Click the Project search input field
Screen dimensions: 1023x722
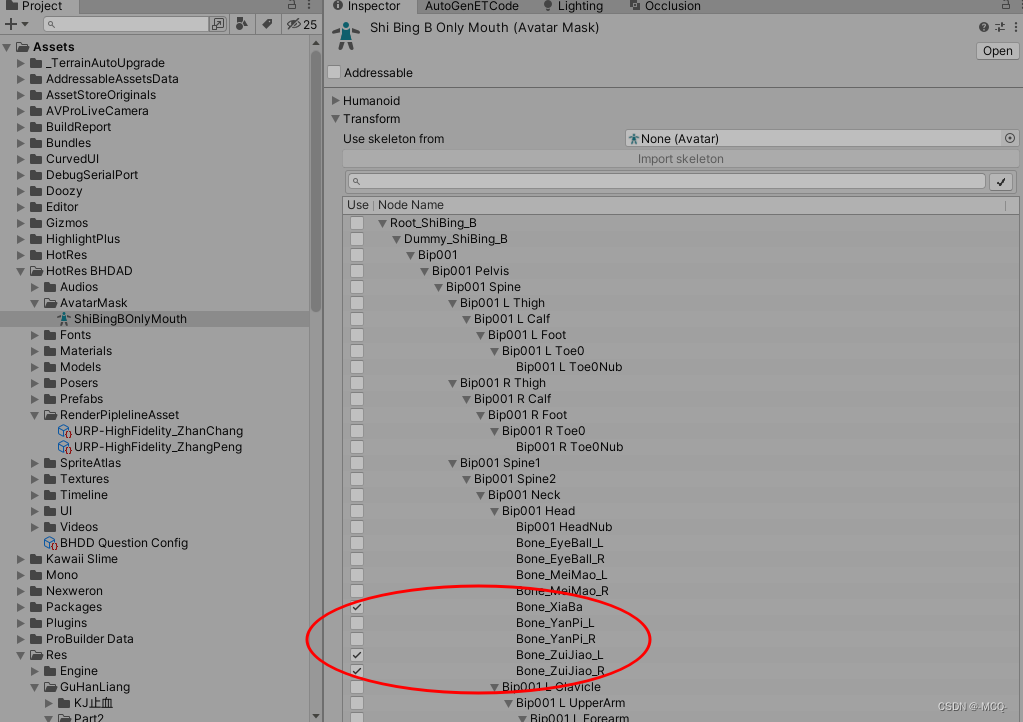coord(126,24)
